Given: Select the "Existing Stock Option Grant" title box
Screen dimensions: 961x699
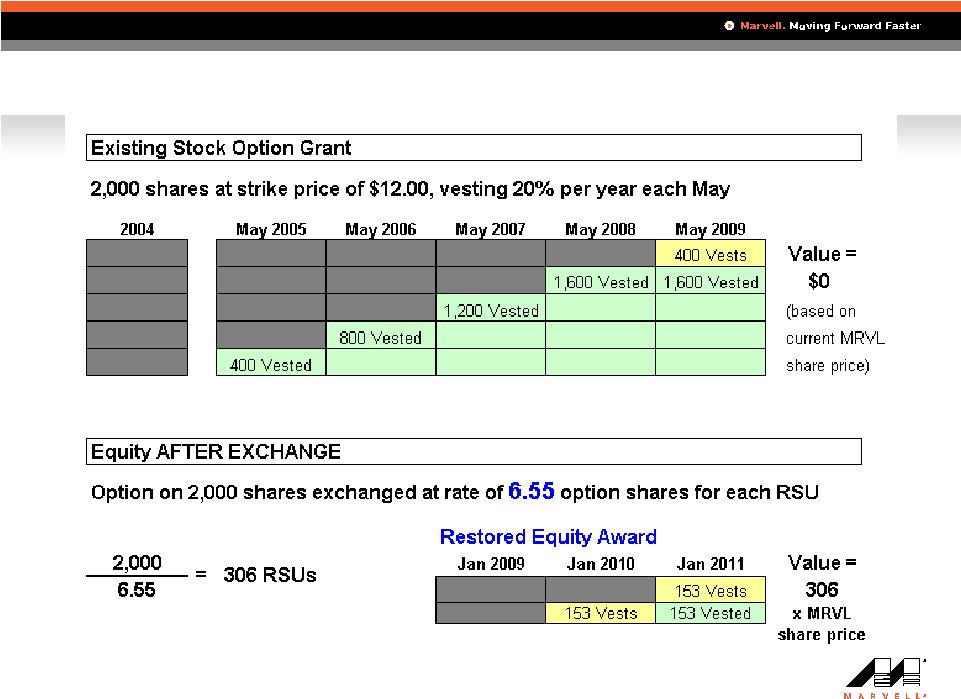Looking at the screenshot, I should point(474,149).
